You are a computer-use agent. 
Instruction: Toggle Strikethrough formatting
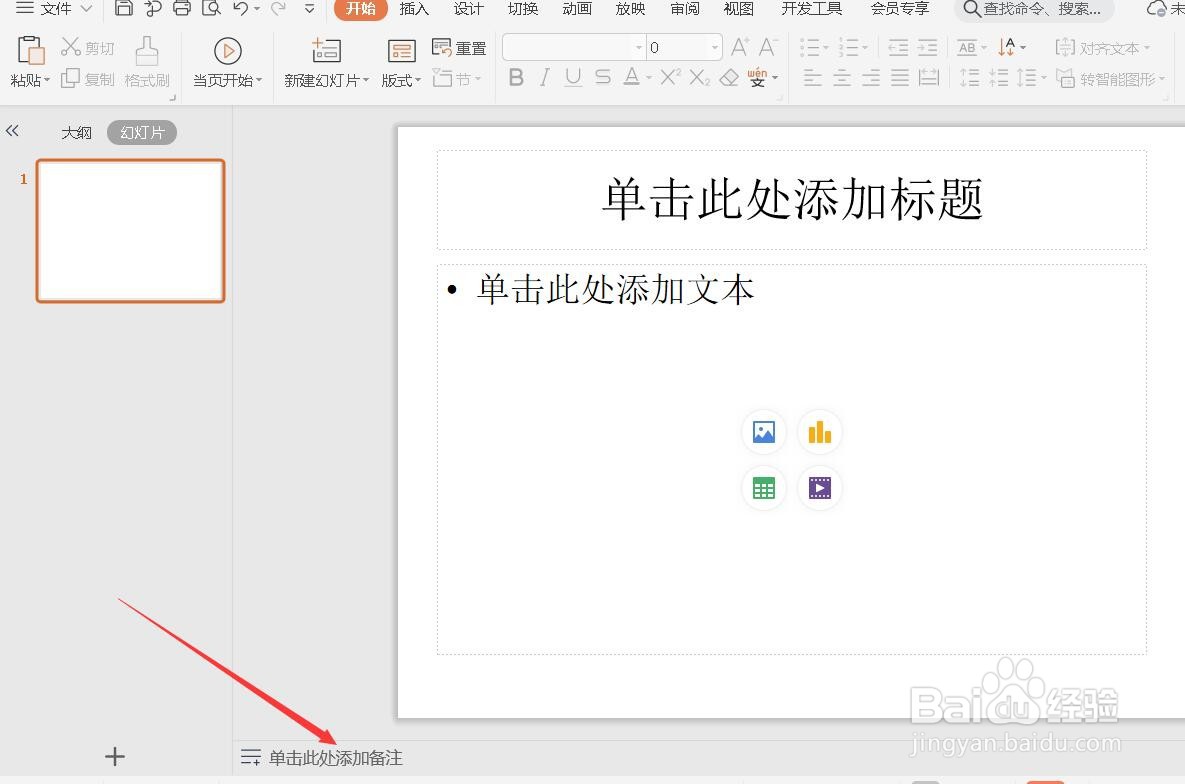click(x=602, y=77)
